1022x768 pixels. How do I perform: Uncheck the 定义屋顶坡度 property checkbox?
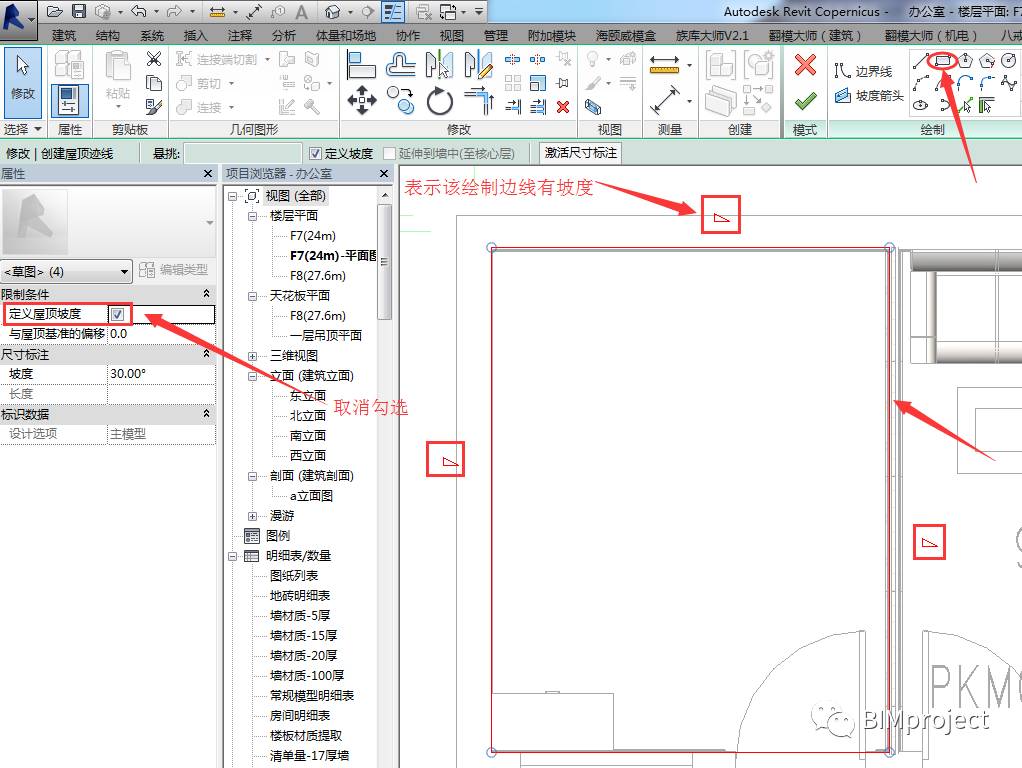[117, 314]
